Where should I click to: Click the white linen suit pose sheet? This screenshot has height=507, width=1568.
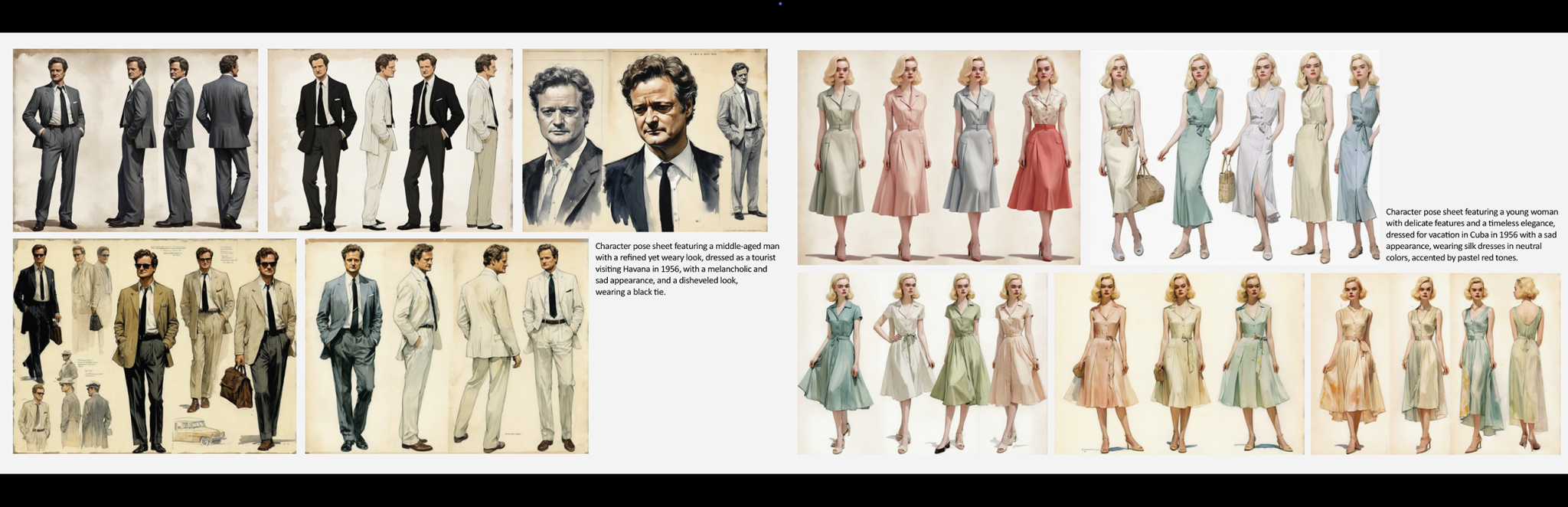pyautogui.click(x=446, y=346)
